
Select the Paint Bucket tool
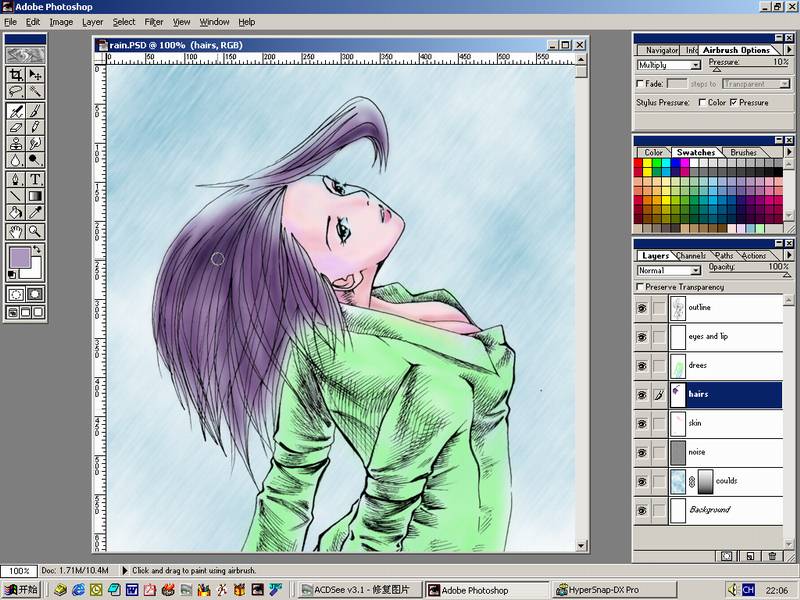pyautogui.click(x=16, y=212)
